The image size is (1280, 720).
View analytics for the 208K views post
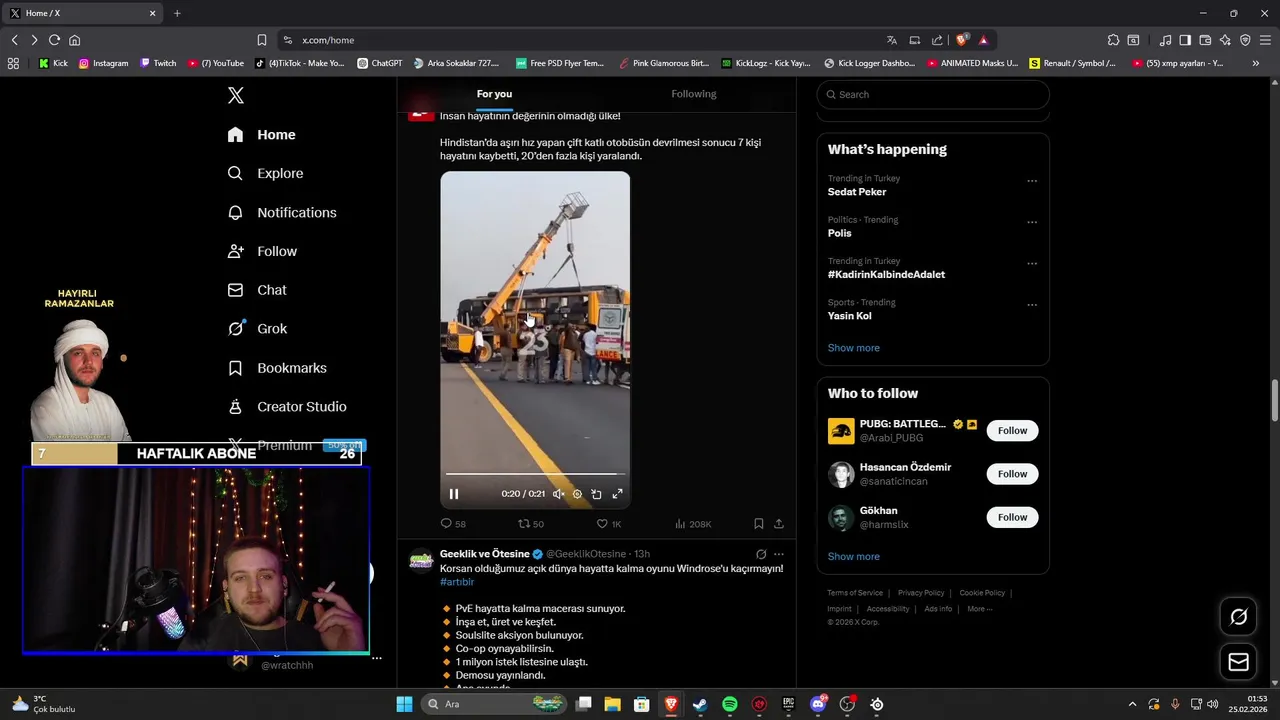(x=693, y=524)
